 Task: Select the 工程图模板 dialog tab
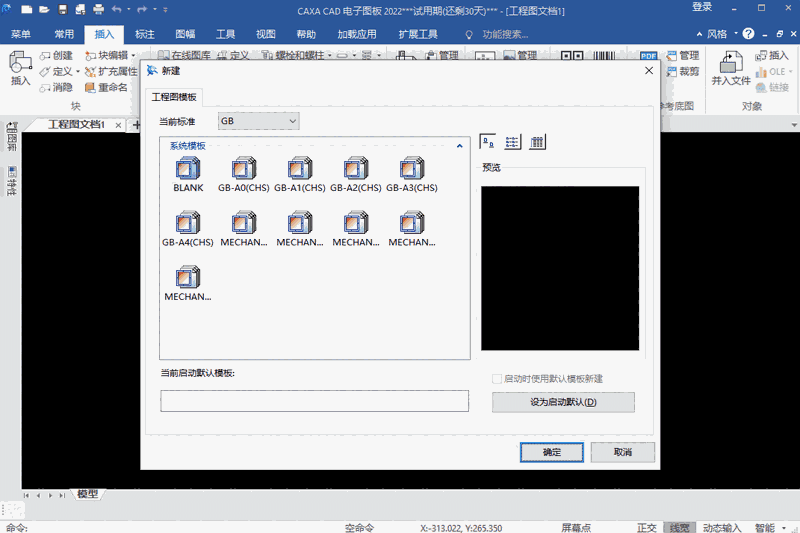(x=174, y=97)
